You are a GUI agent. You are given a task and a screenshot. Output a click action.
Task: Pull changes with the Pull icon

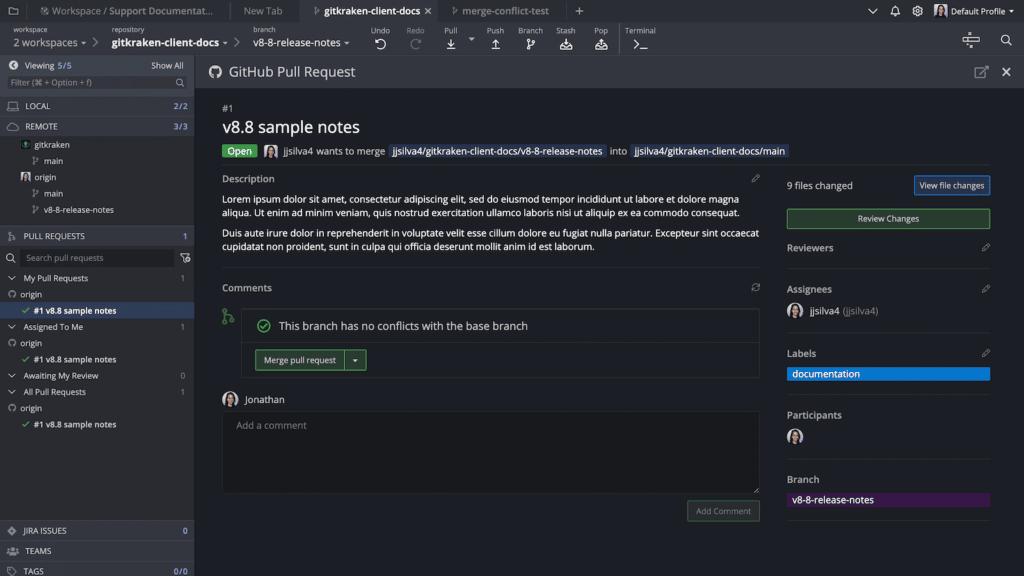pyautogui.click(x=451, y=44)
